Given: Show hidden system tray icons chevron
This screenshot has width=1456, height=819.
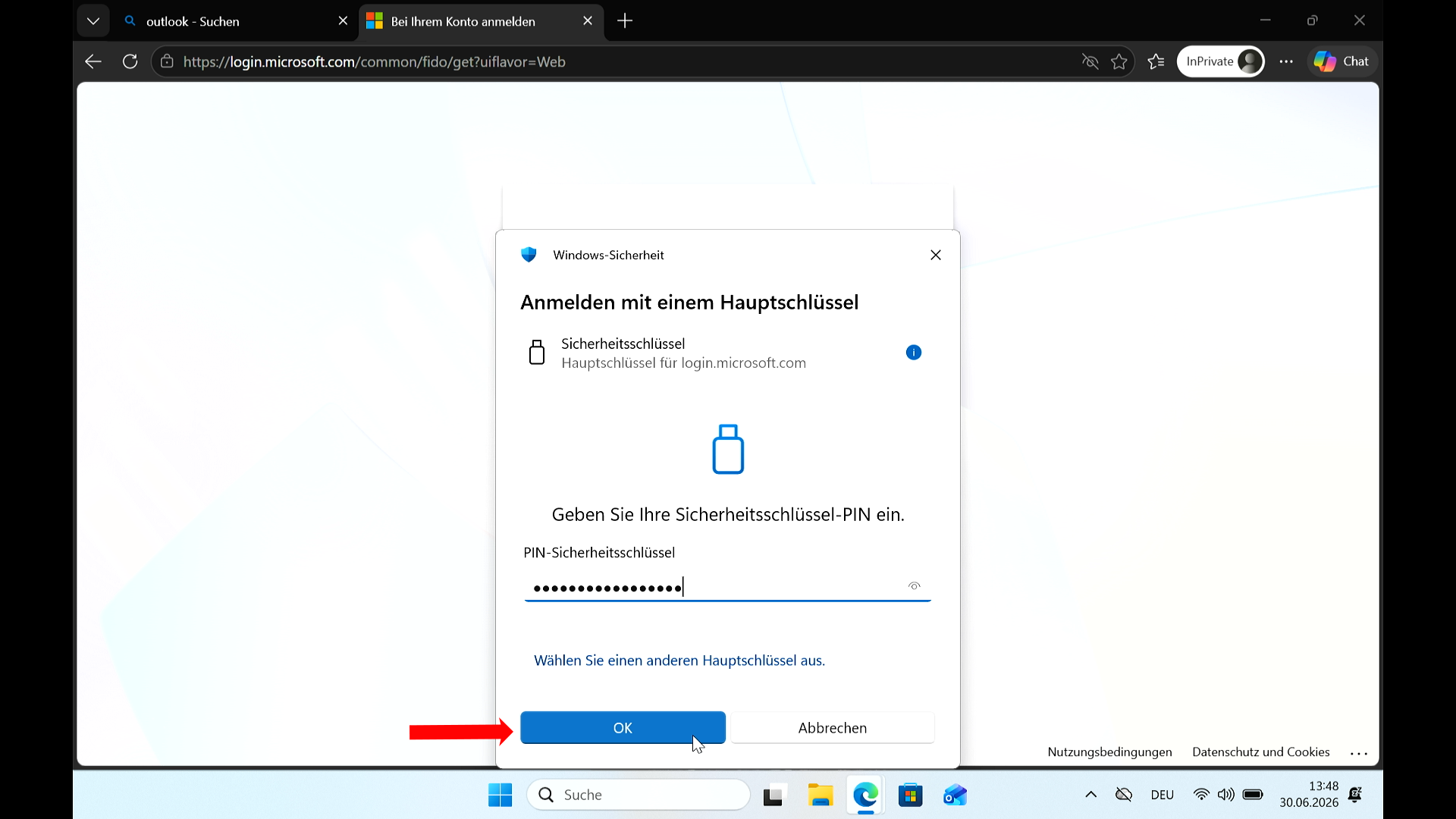Looking at the screenshot, I should coord(1090,795).
